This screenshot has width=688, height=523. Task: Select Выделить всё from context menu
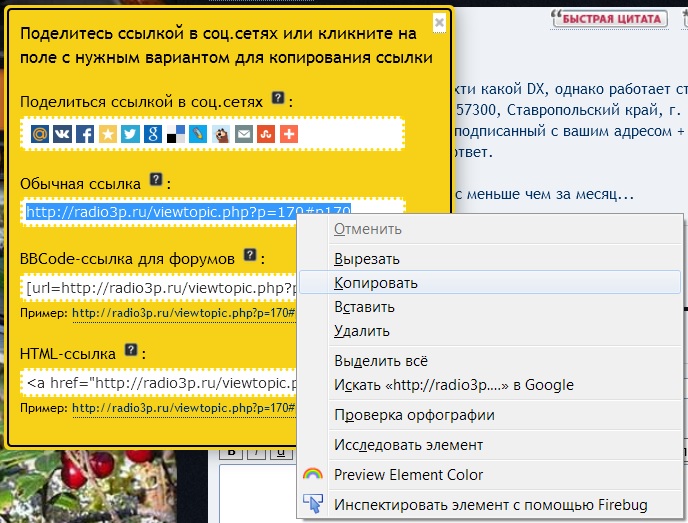[x=381, y=361]
